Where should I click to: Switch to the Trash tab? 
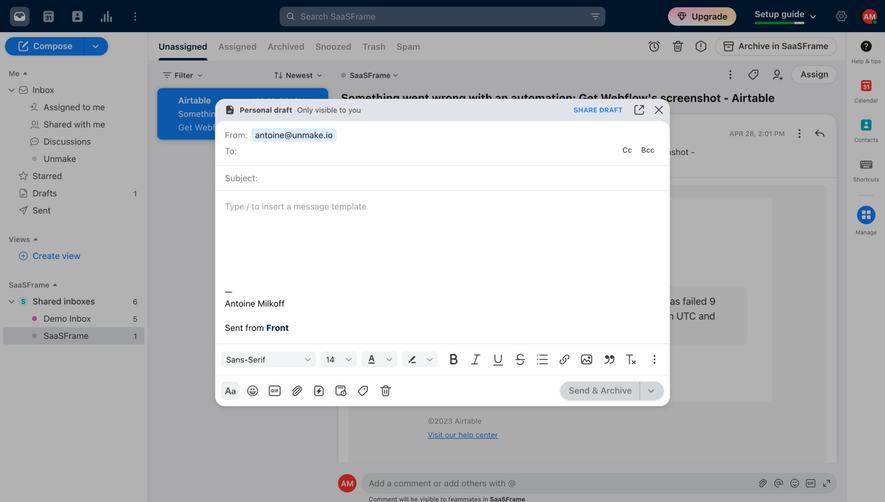click(x=374, y=47)
